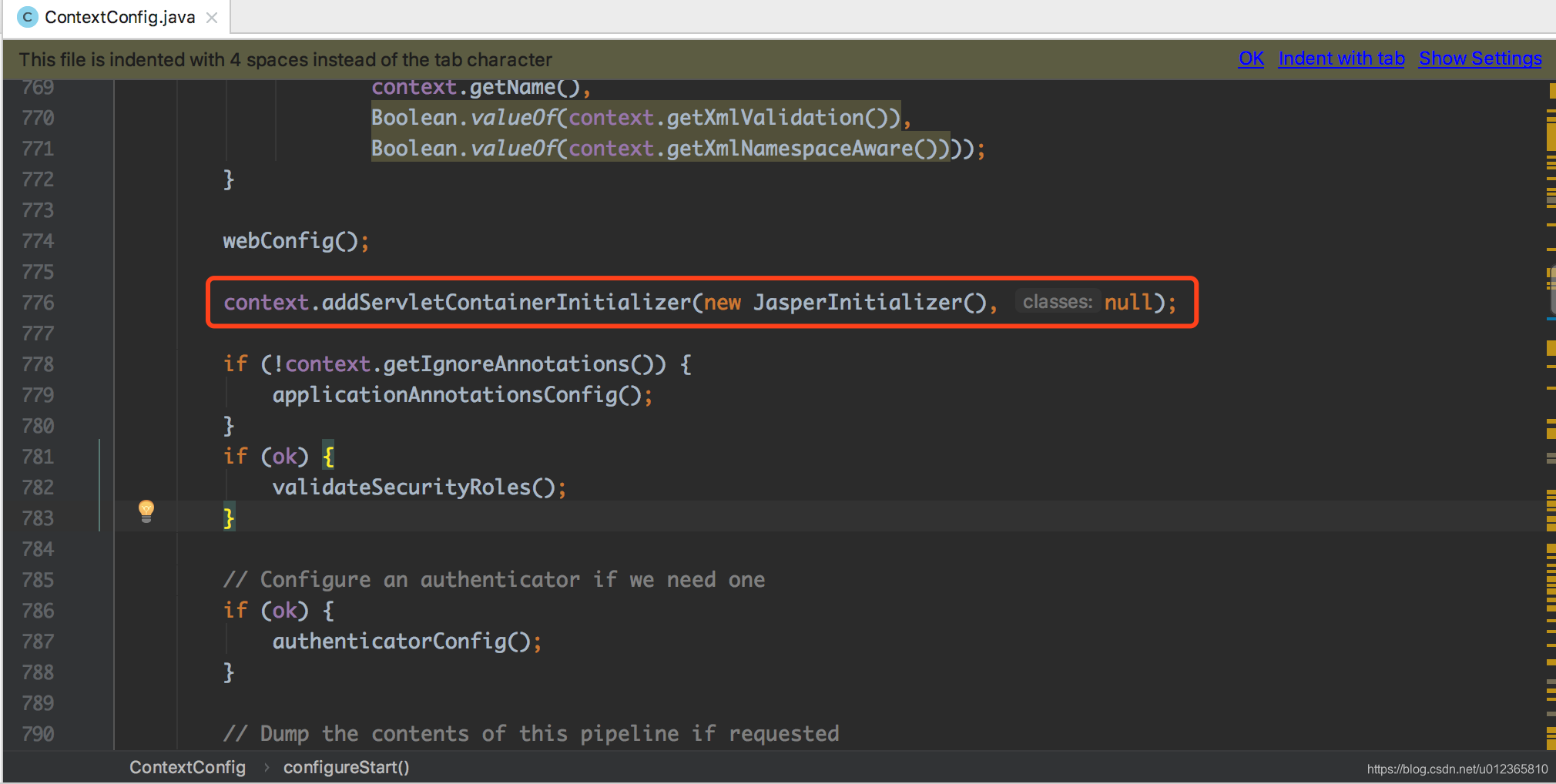Click line number 783 in gutter
The width and height of the screenshot is (1556, 784).
point(38,518)
